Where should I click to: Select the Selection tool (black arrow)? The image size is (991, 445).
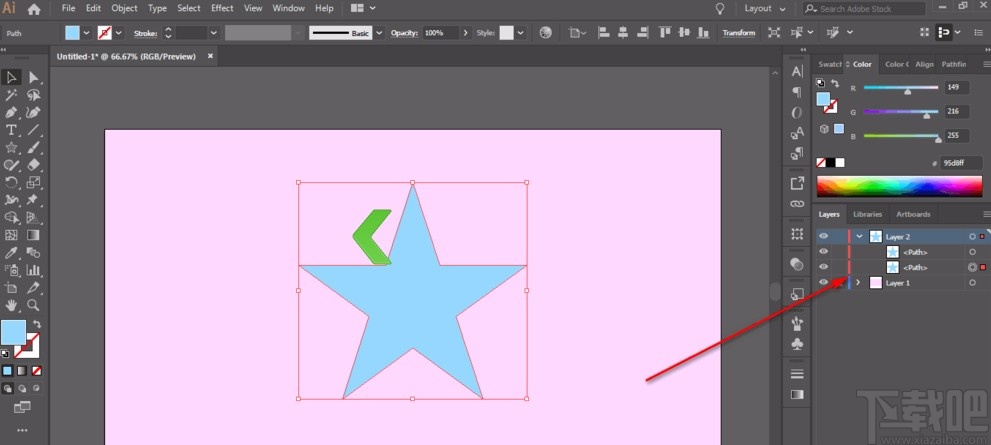tap(11, 77)
